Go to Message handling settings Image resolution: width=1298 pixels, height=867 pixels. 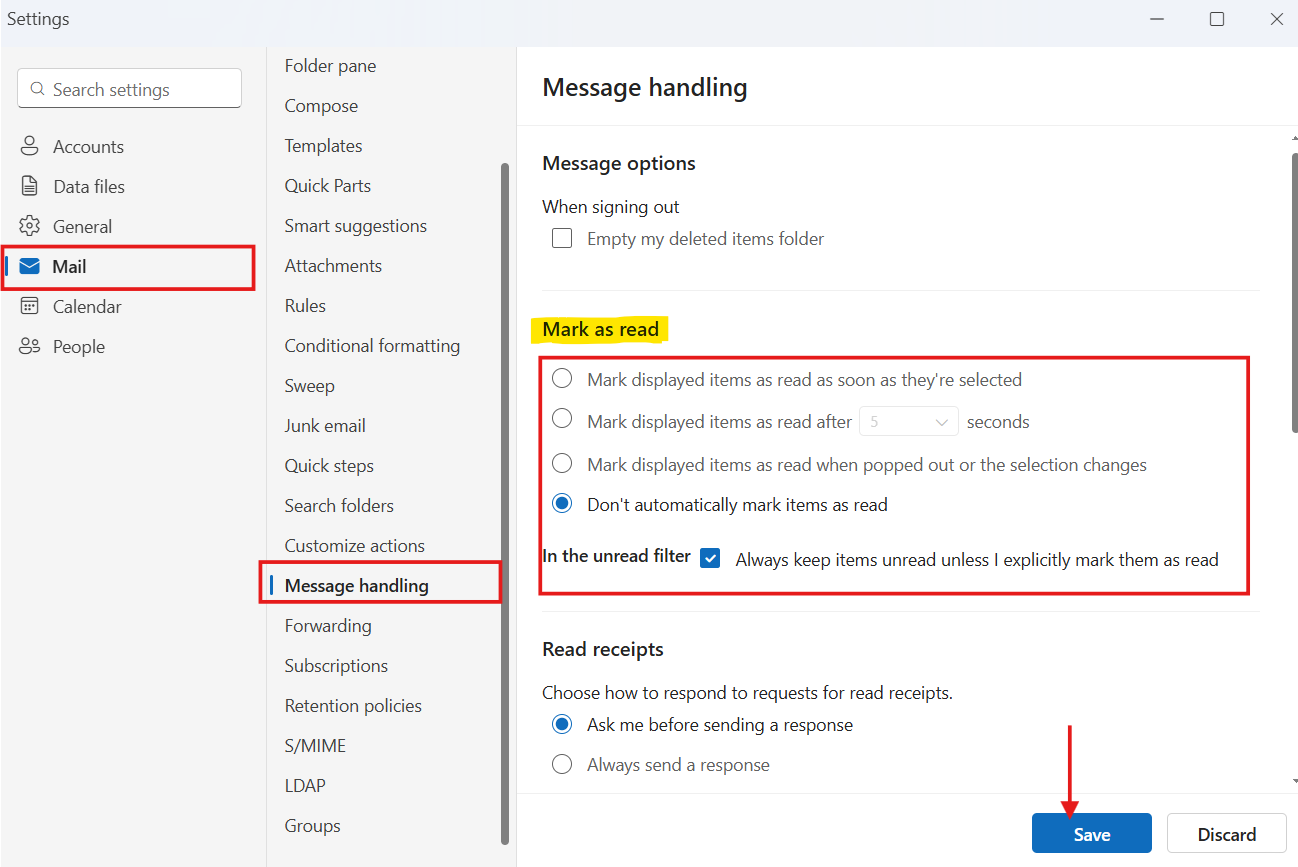click(356, 586)
